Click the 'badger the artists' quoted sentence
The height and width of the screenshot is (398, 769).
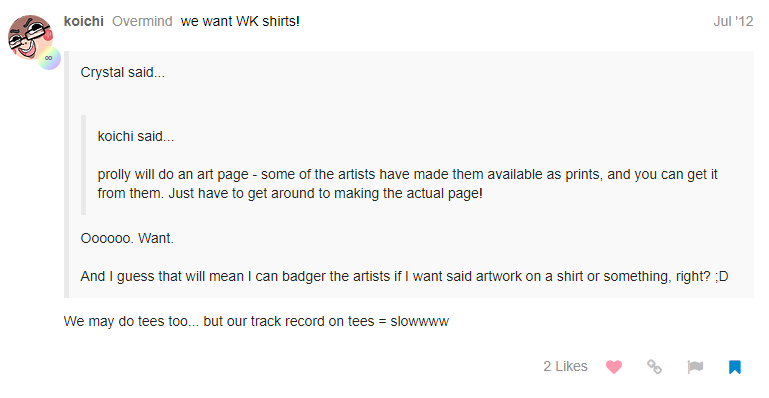pos(404,276)
